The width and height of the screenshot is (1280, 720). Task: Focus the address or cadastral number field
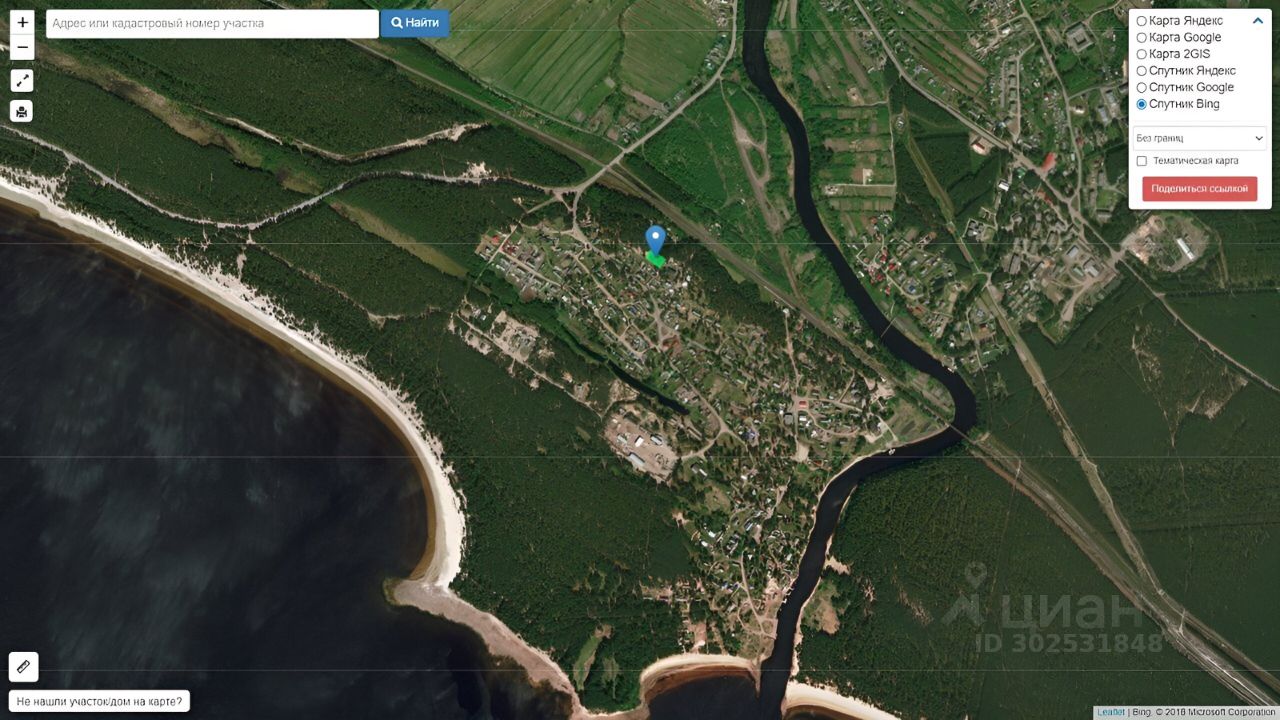point(212,23)
